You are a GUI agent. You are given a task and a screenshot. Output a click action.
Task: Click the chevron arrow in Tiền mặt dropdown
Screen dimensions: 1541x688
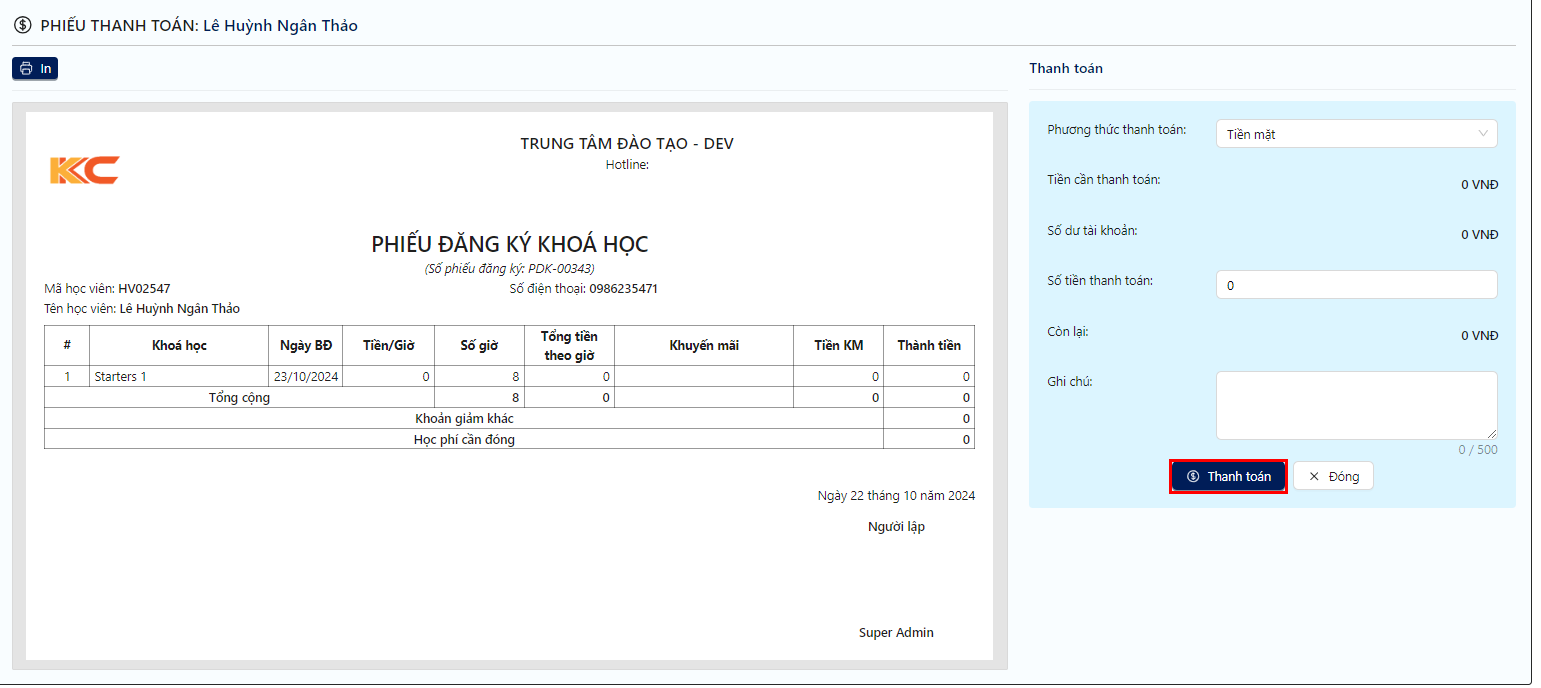point(1482,133)
